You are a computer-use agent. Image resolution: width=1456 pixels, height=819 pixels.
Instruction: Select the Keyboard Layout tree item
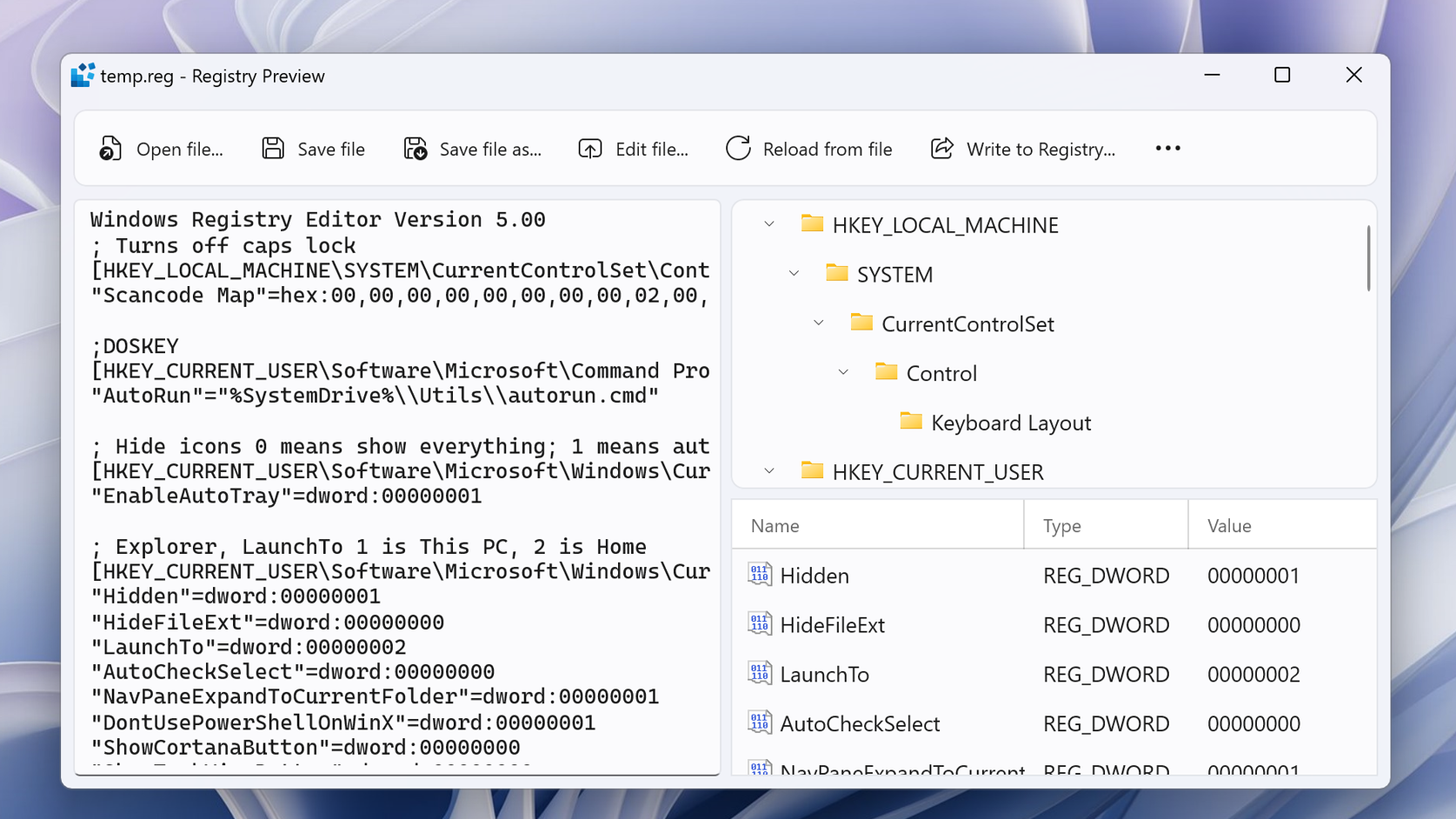point(995,423)
